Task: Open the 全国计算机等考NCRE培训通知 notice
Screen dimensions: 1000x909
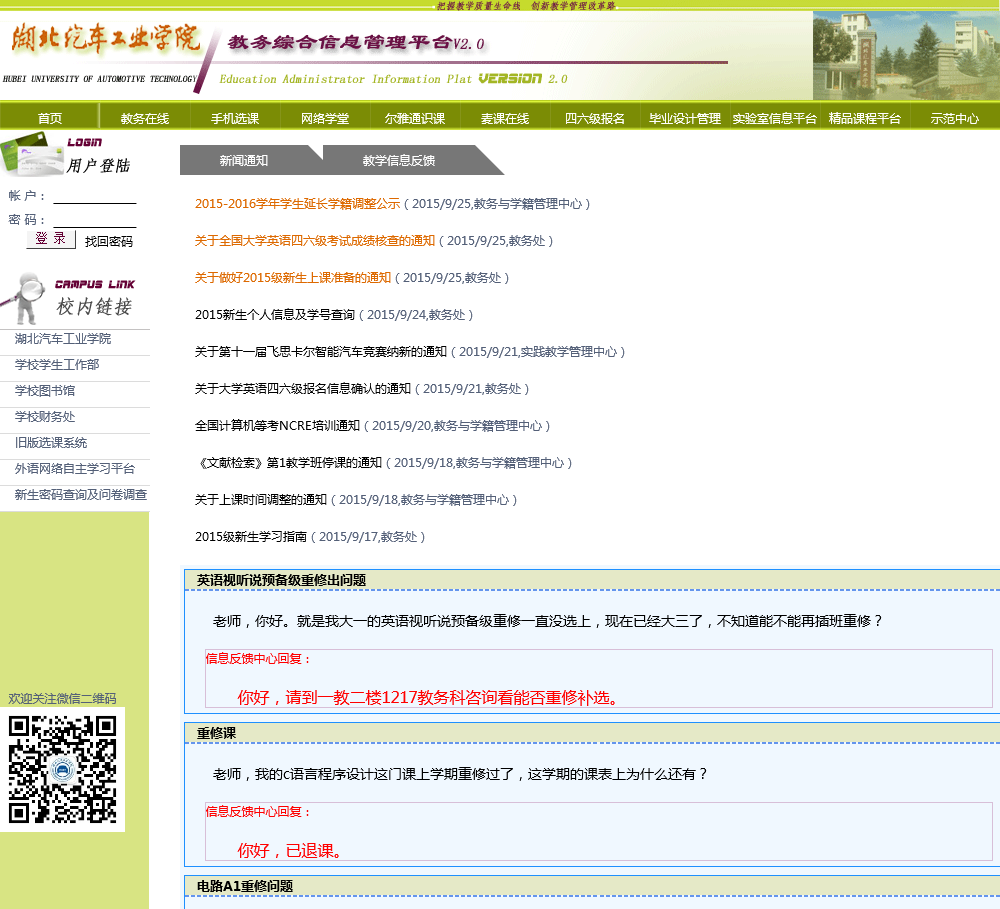Action: tap(277, 425)
